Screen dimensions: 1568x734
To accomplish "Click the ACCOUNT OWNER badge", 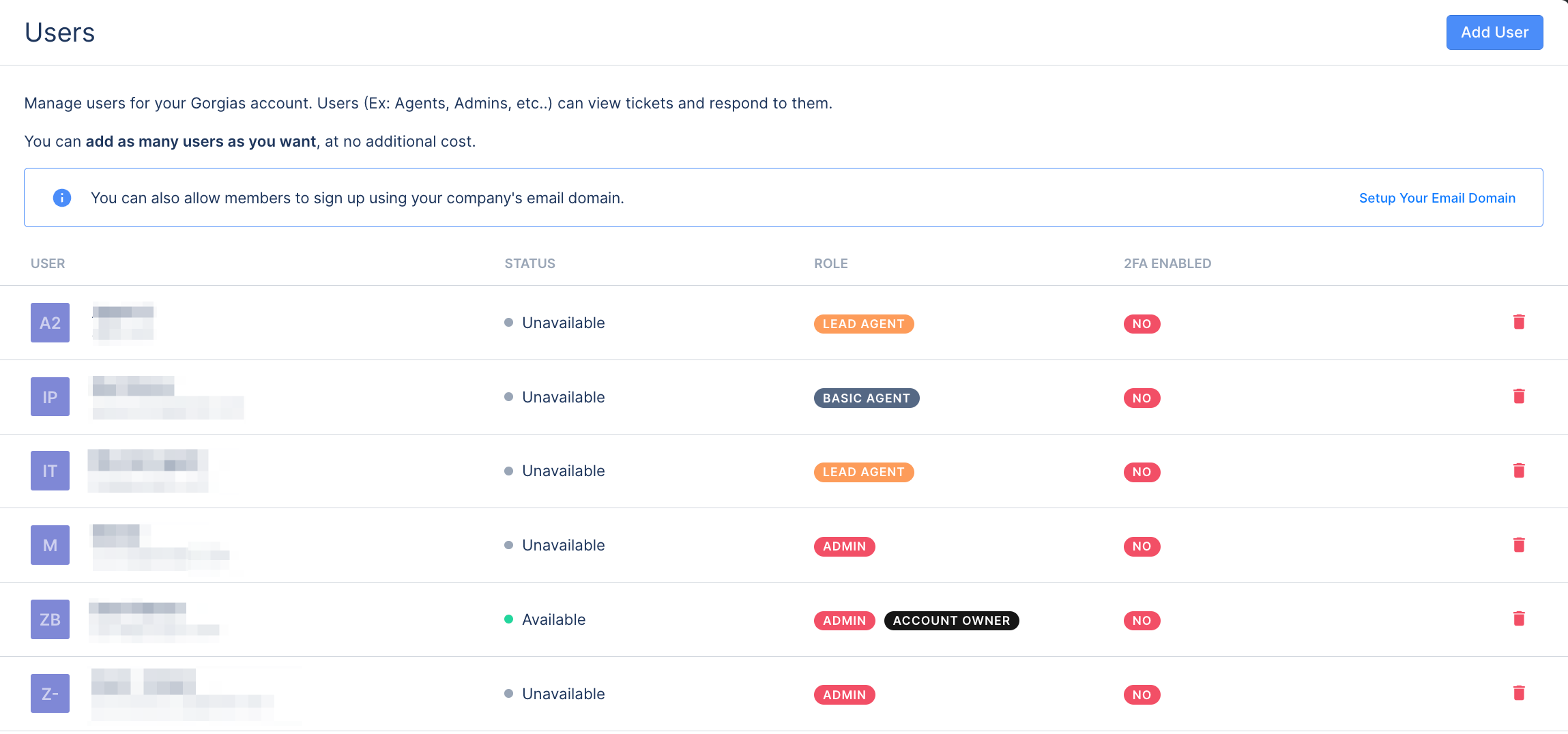I will (x=951, y=621).
